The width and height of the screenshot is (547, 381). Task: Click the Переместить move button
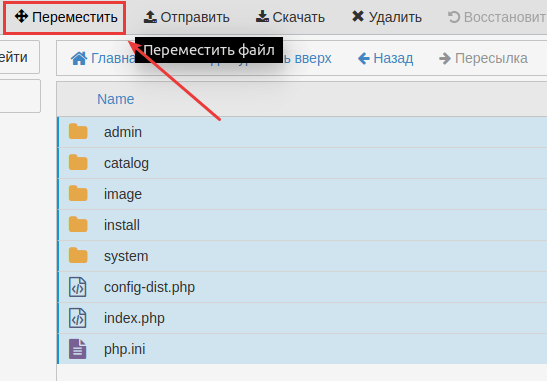coord(65,17)
